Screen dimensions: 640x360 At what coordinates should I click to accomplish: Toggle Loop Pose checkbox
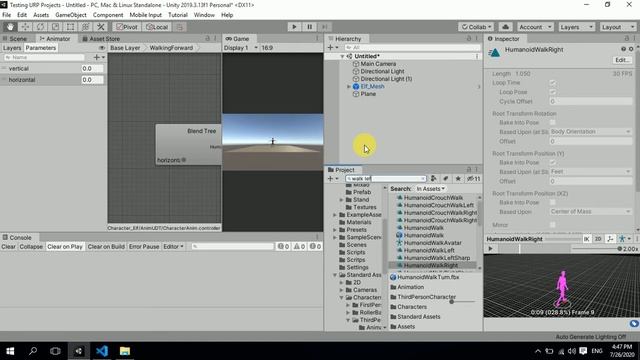[x=553, y=92]
